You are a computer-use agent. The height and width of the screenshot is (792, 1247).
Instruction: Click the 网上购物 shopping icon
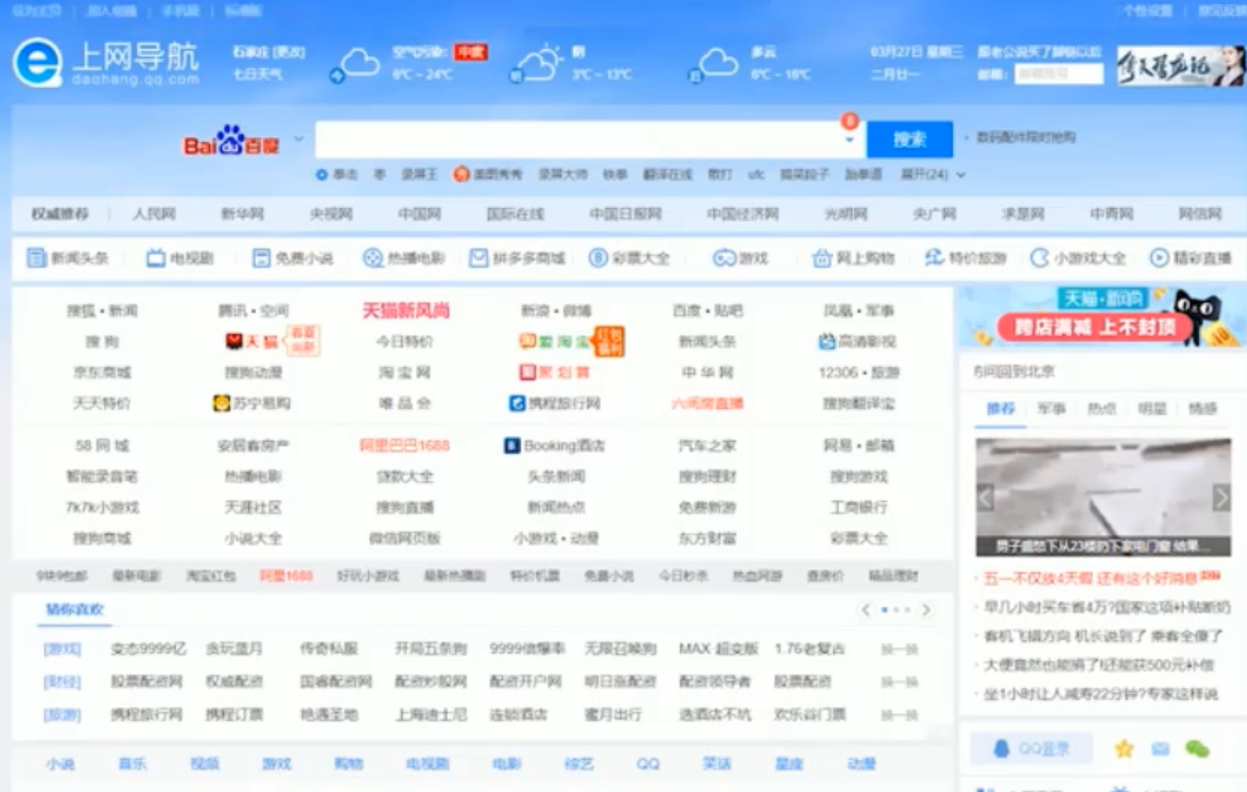coord(822,258)
